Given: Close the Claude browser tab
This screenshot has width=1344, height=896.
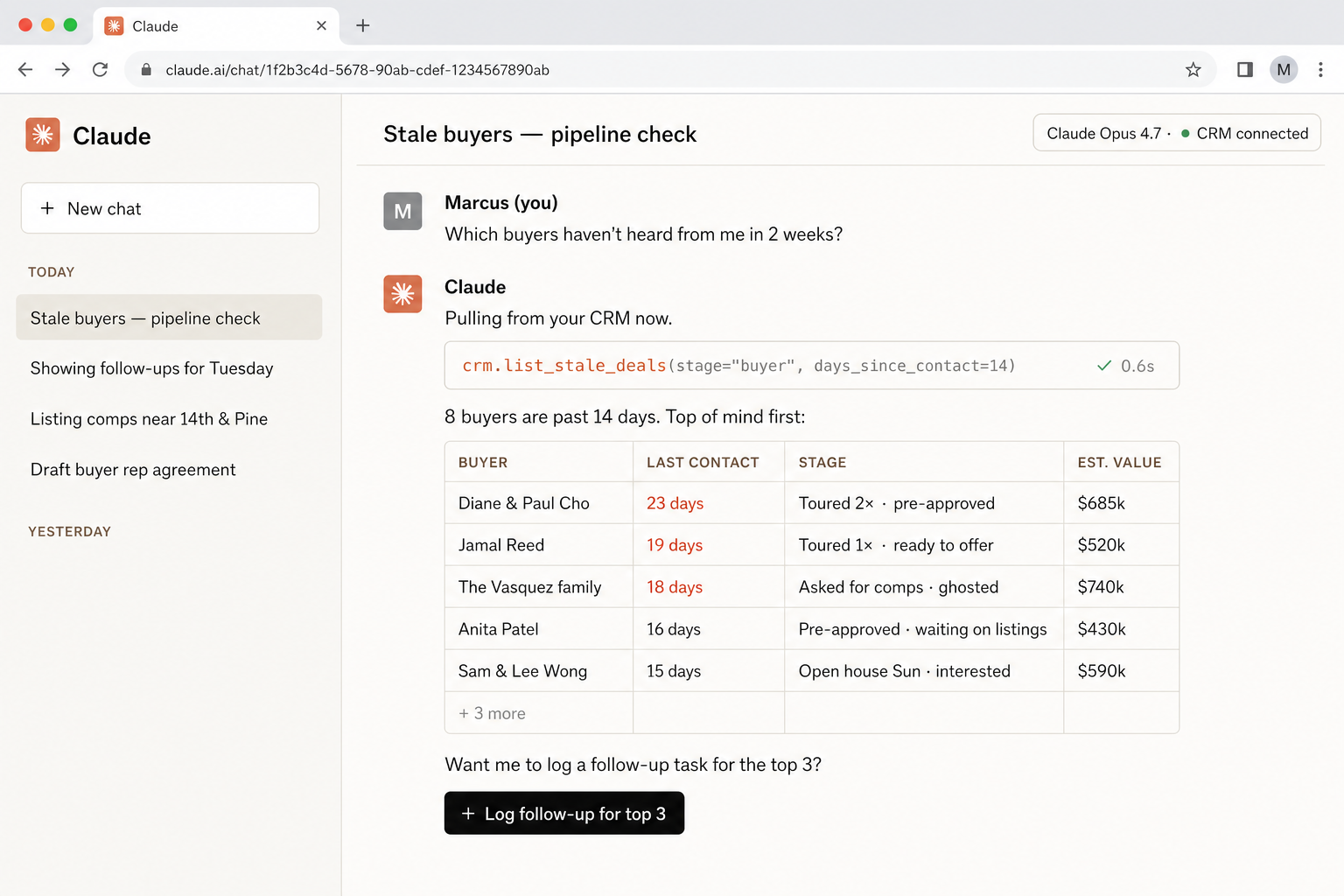Looking at the screenshot, I should 321,25.
